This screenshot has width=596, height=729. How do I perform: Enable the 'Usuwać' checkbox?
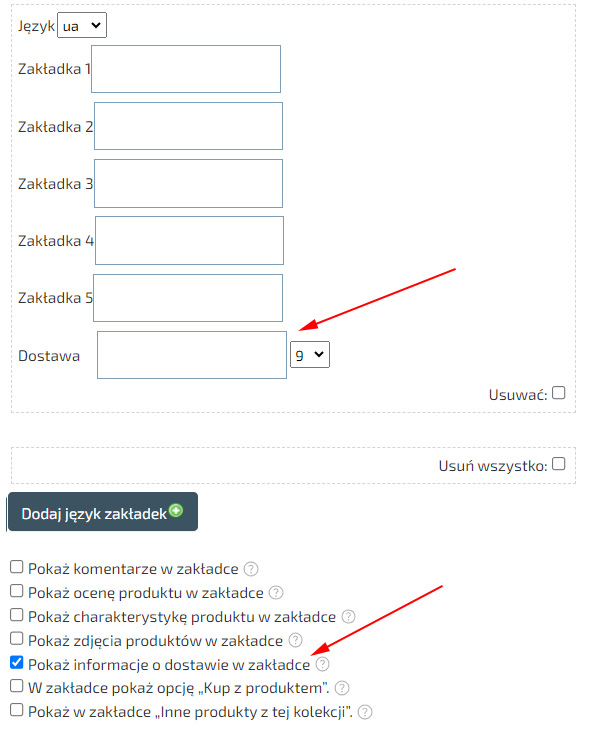coord(559,393)
